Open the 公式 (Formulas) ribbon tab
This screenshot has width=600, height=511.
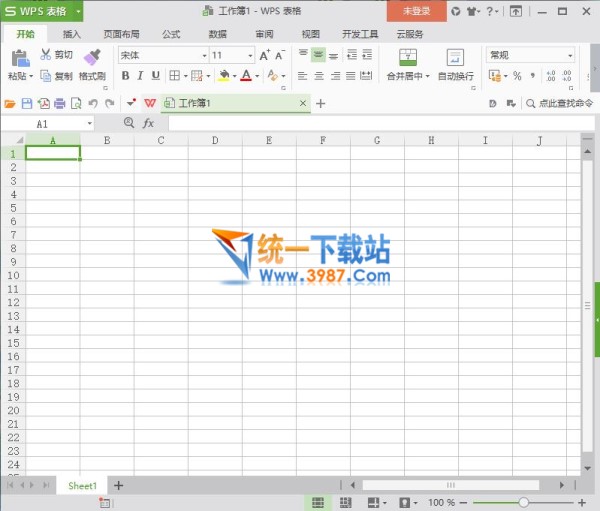tap(171, 34)
